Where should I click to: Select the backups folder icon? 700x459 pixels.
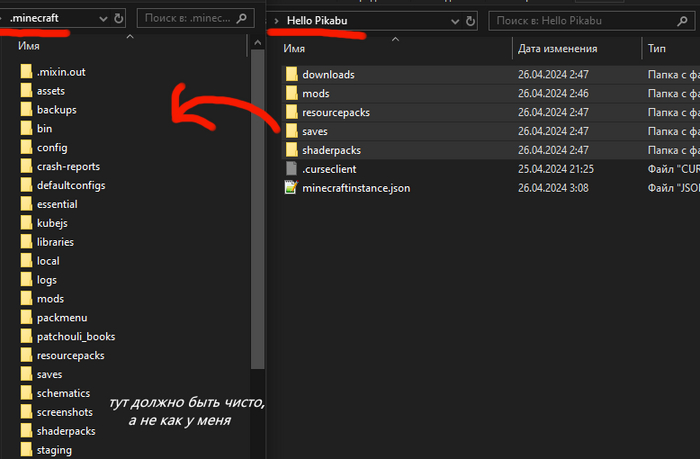[26, 109]
